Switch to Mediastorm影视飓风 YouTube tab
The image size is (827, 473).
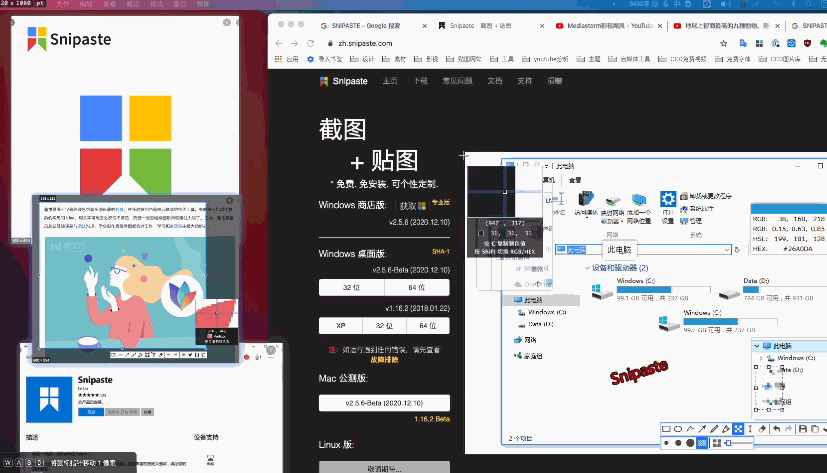click(604, 25)
